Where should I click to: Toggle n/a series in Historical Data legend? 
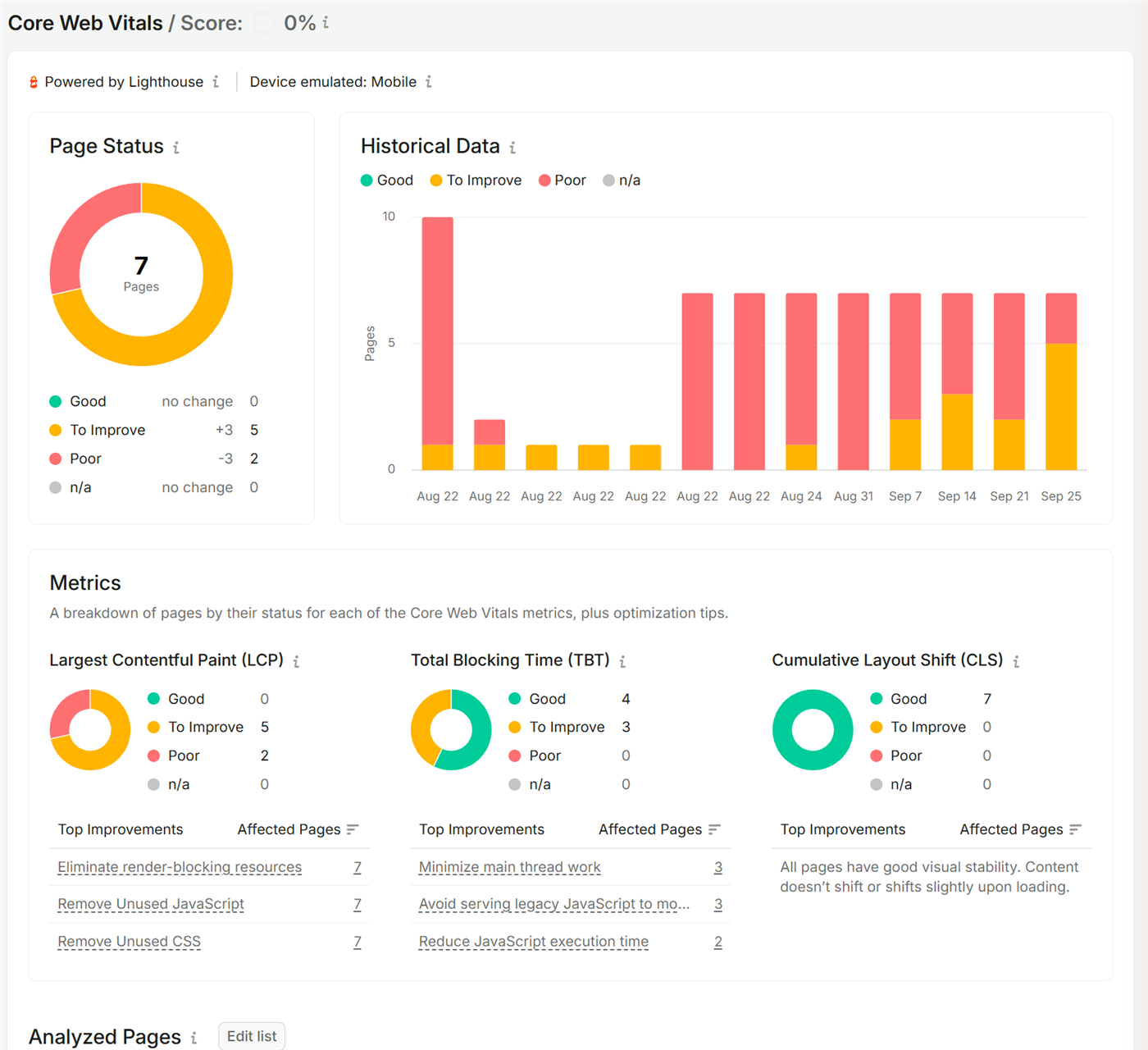622,180
